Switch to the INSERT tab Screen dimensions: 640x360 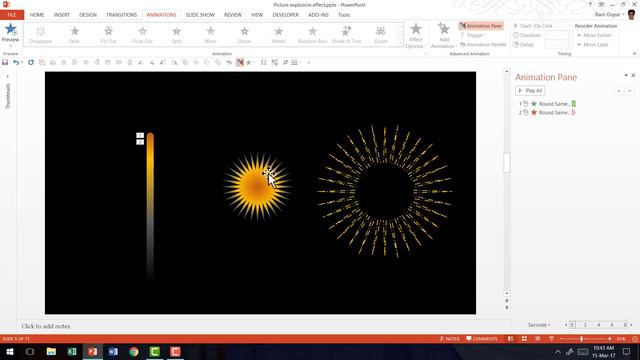[62, 15]
